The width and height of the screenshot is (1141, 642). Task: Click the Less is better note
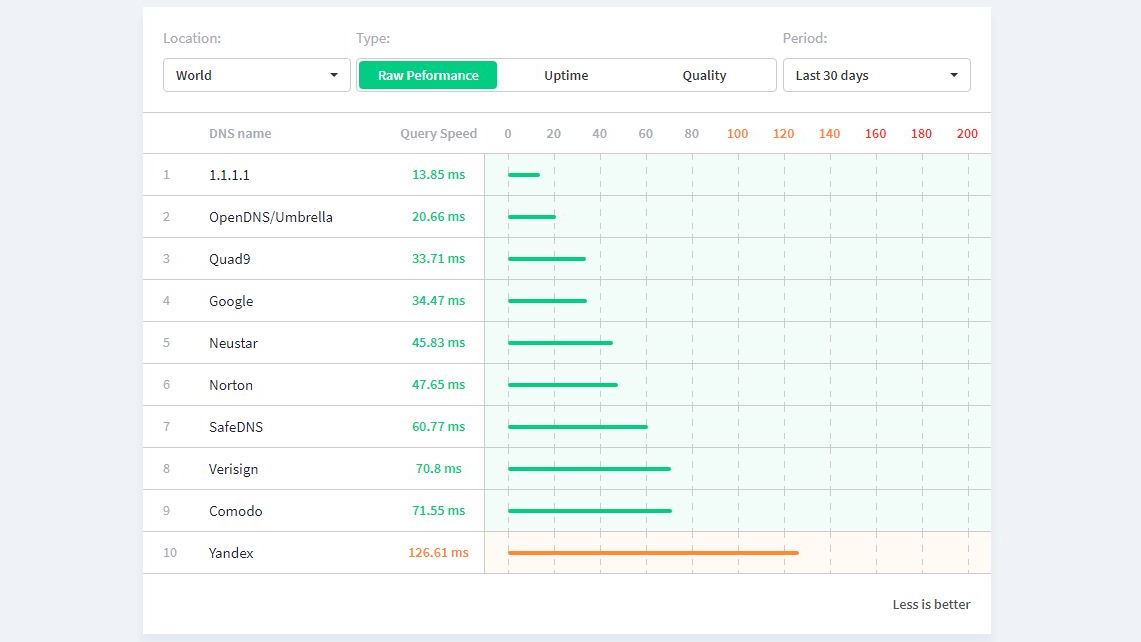tap(931, 604)
